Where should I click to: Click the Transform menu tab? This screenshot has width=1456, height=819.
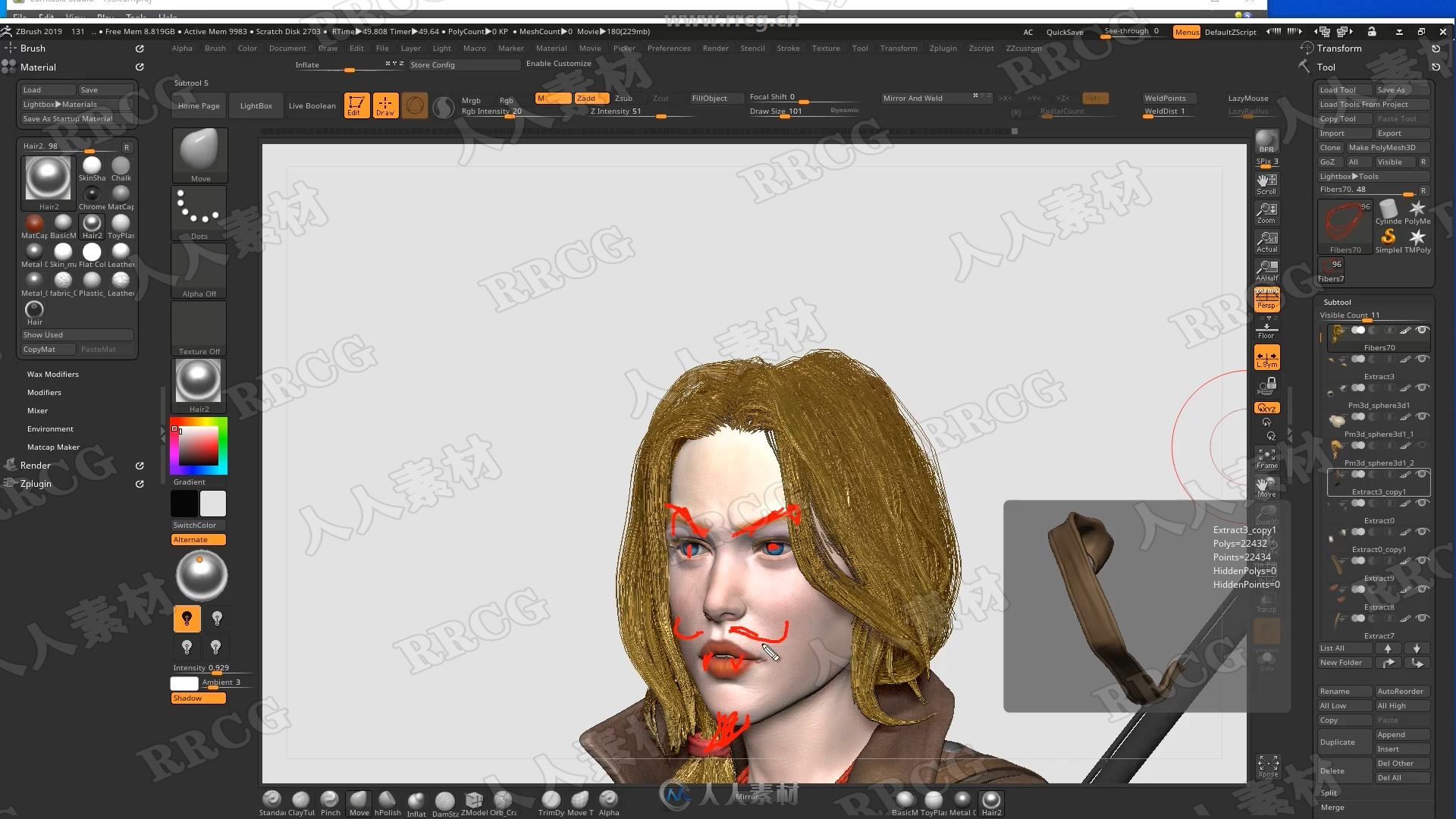[x=899, y=48]
